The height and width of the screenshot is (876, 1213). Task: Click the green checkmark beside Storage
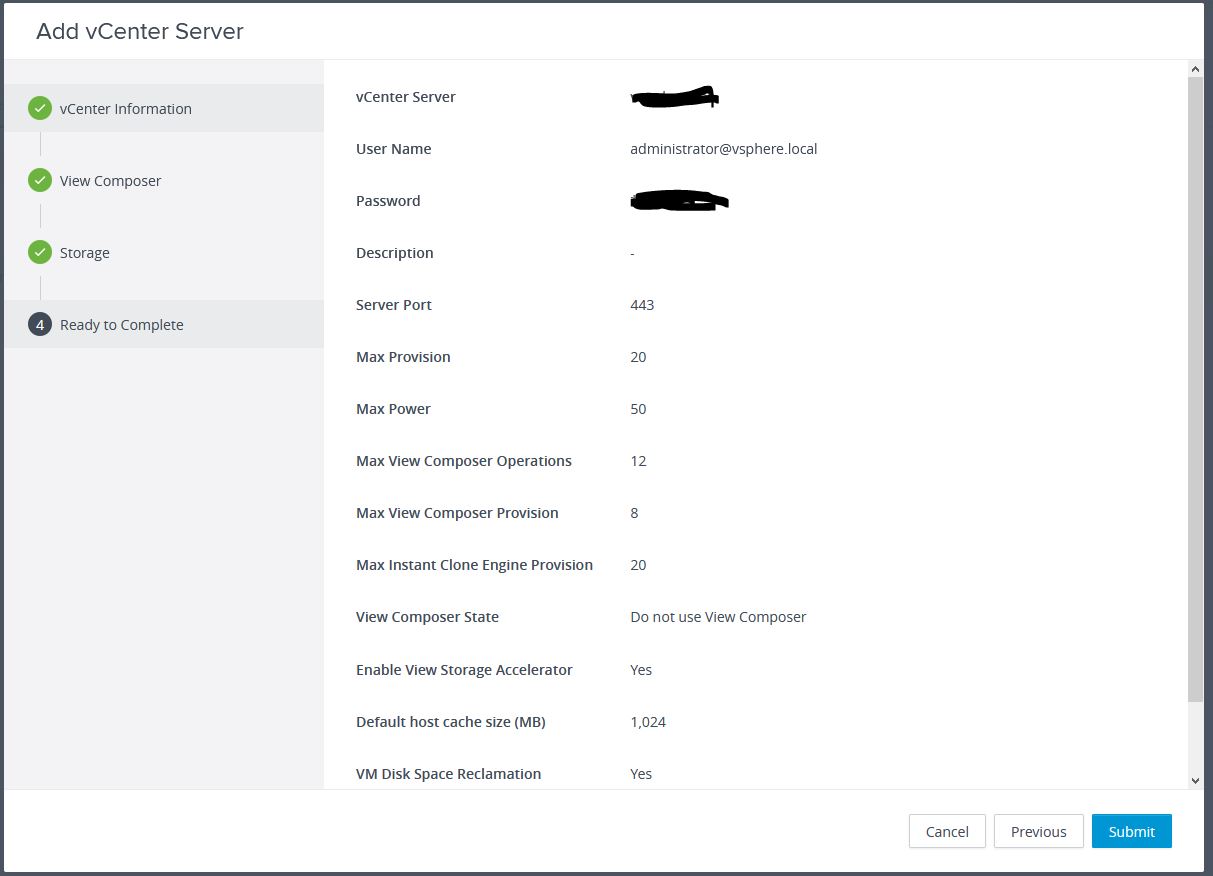click(40, 252)
